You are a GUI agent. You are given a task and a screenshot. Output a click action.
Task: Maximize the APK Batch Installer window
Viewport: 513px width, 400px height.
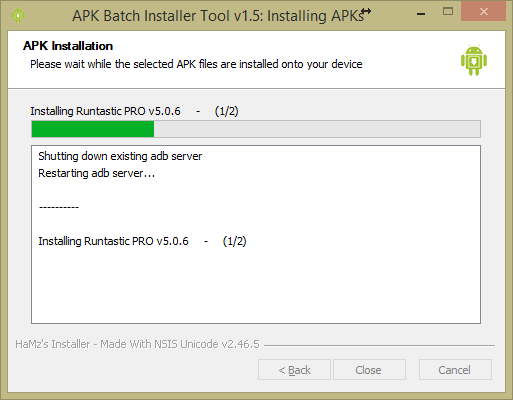[x=448, y=12]
